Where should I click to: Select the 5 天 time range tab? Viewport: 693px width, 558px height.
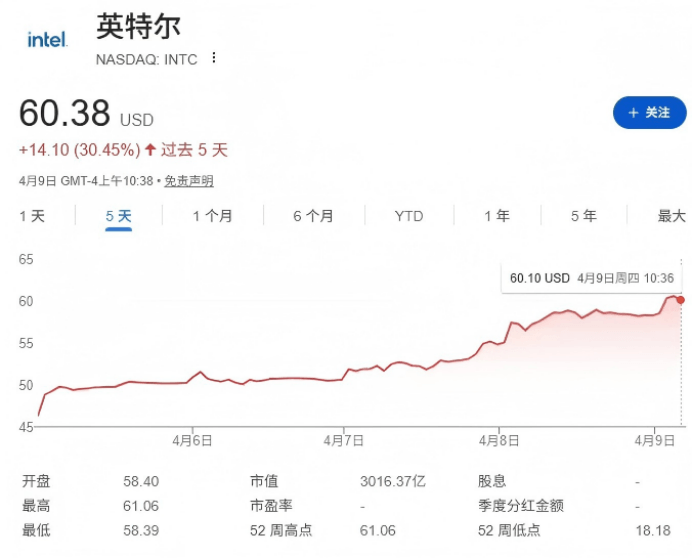point(119,216)
